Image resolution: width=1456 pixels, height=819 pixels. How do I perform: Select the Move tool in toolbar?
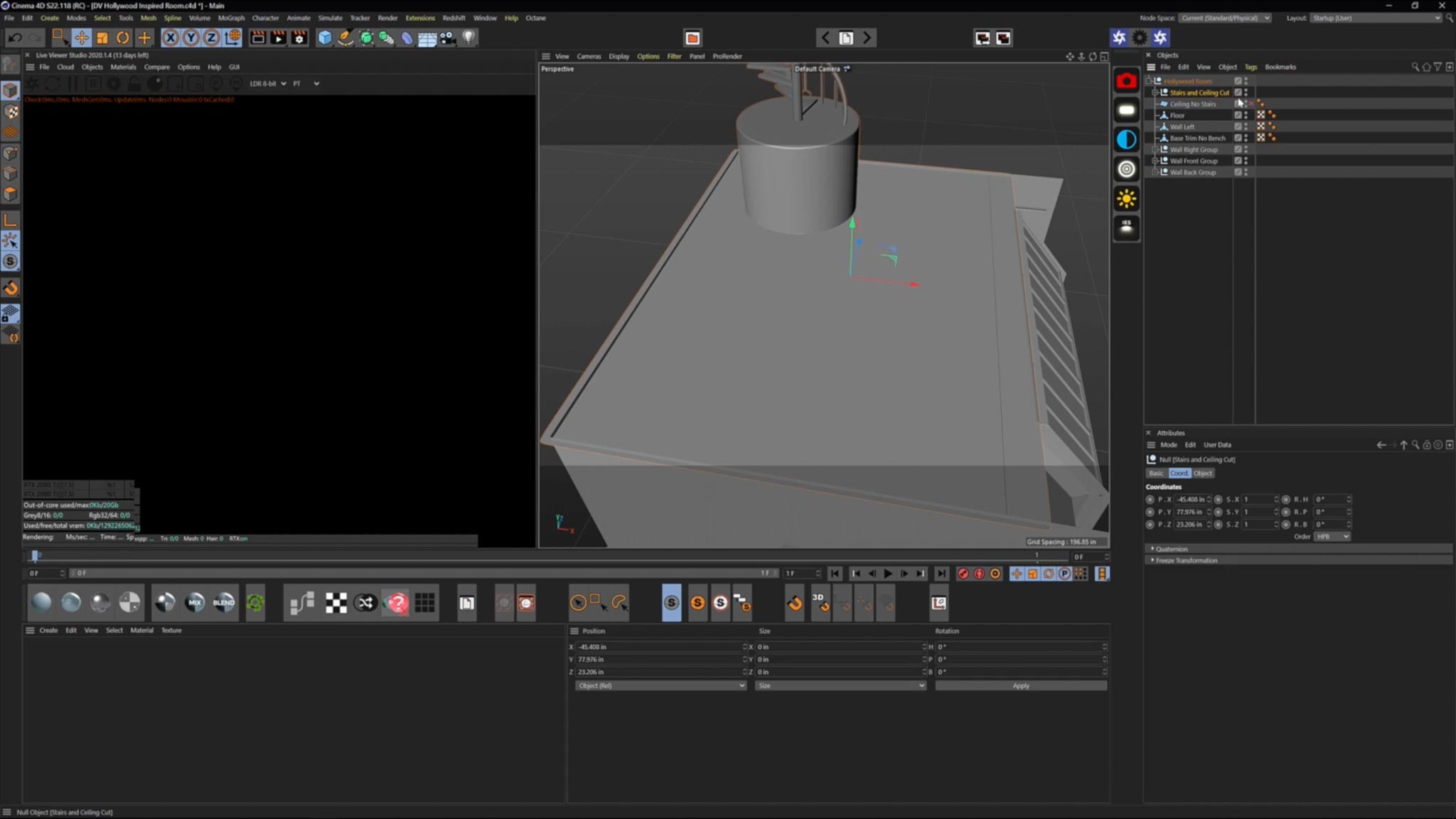pyautogui.click(x=82, y=38)
